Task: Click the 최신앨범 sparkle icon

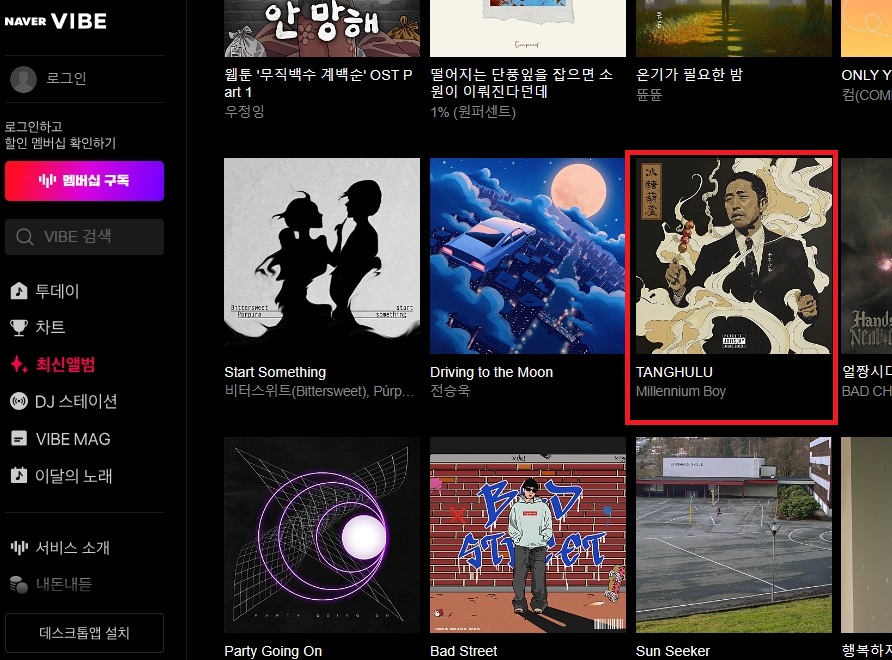Action: pos(19,364)
